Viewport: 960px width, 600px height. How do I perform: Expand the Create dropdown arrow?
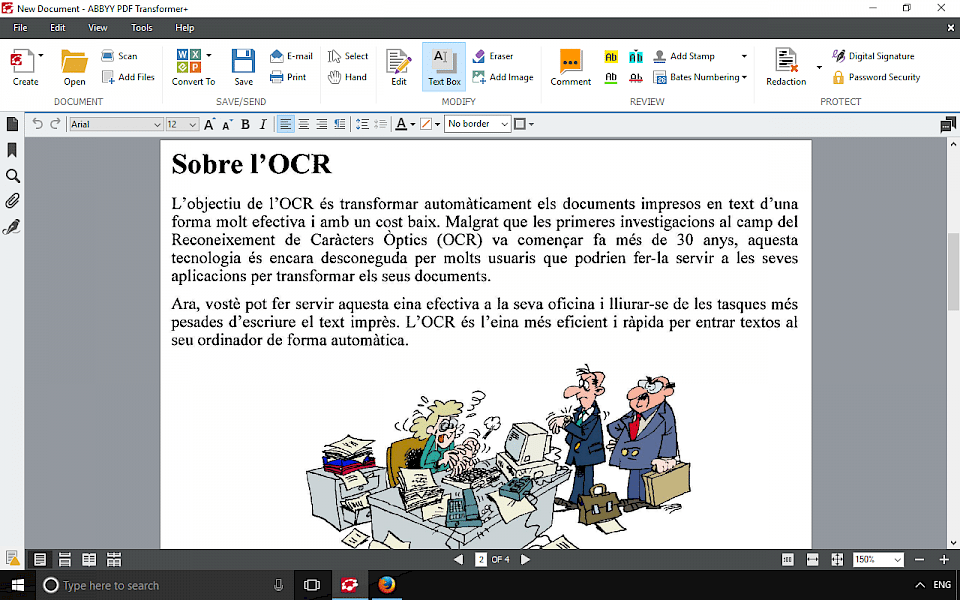click(41, 55)
